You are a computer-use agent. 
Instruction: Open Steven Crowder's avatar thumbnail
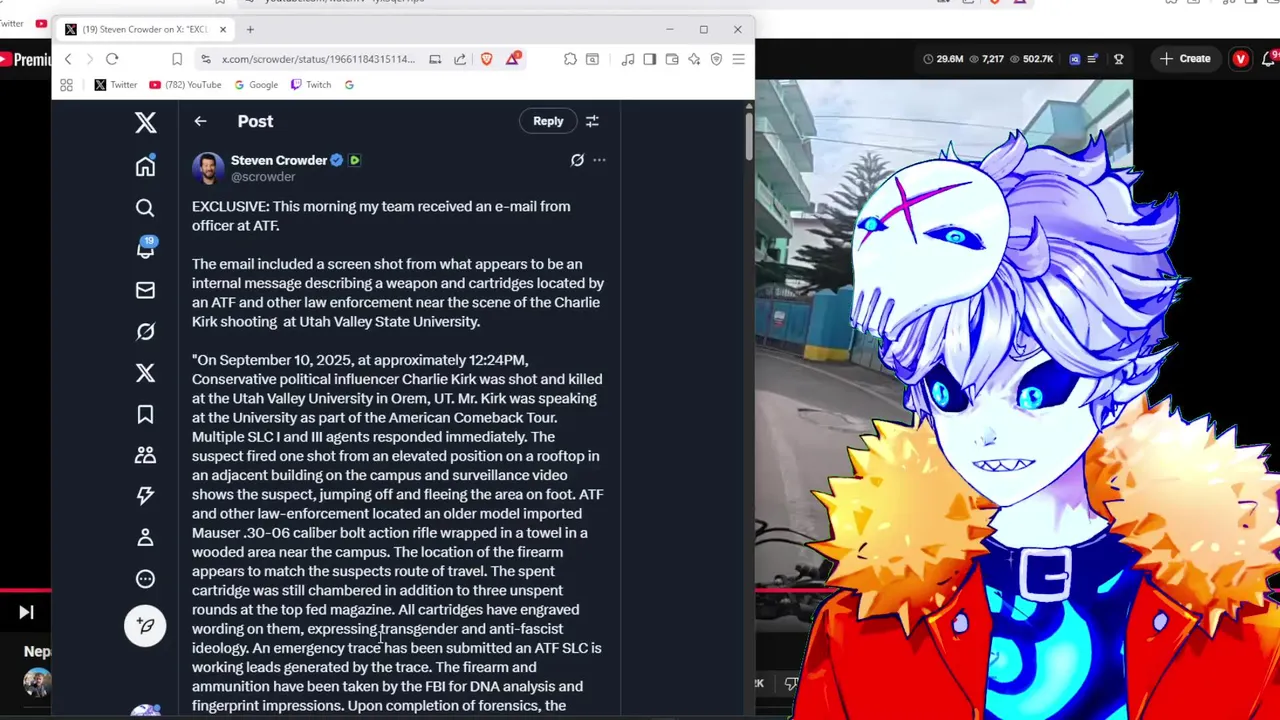click(x=208, y=168)
